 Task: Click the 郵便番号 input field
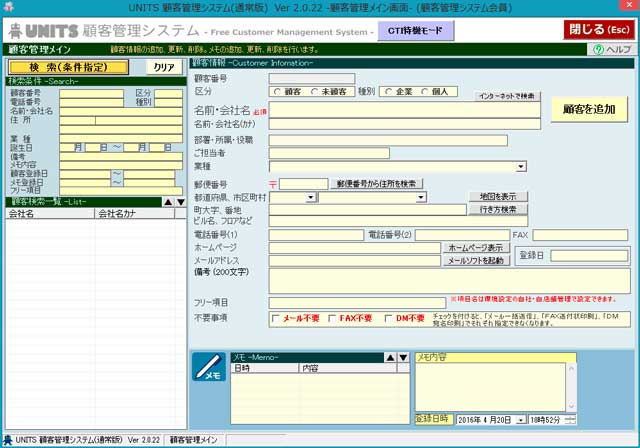304,184
